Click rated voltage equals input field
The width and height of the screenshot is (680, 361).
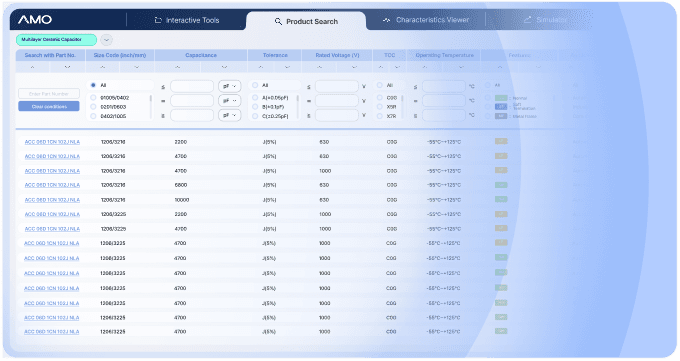[x=337, y=101]
